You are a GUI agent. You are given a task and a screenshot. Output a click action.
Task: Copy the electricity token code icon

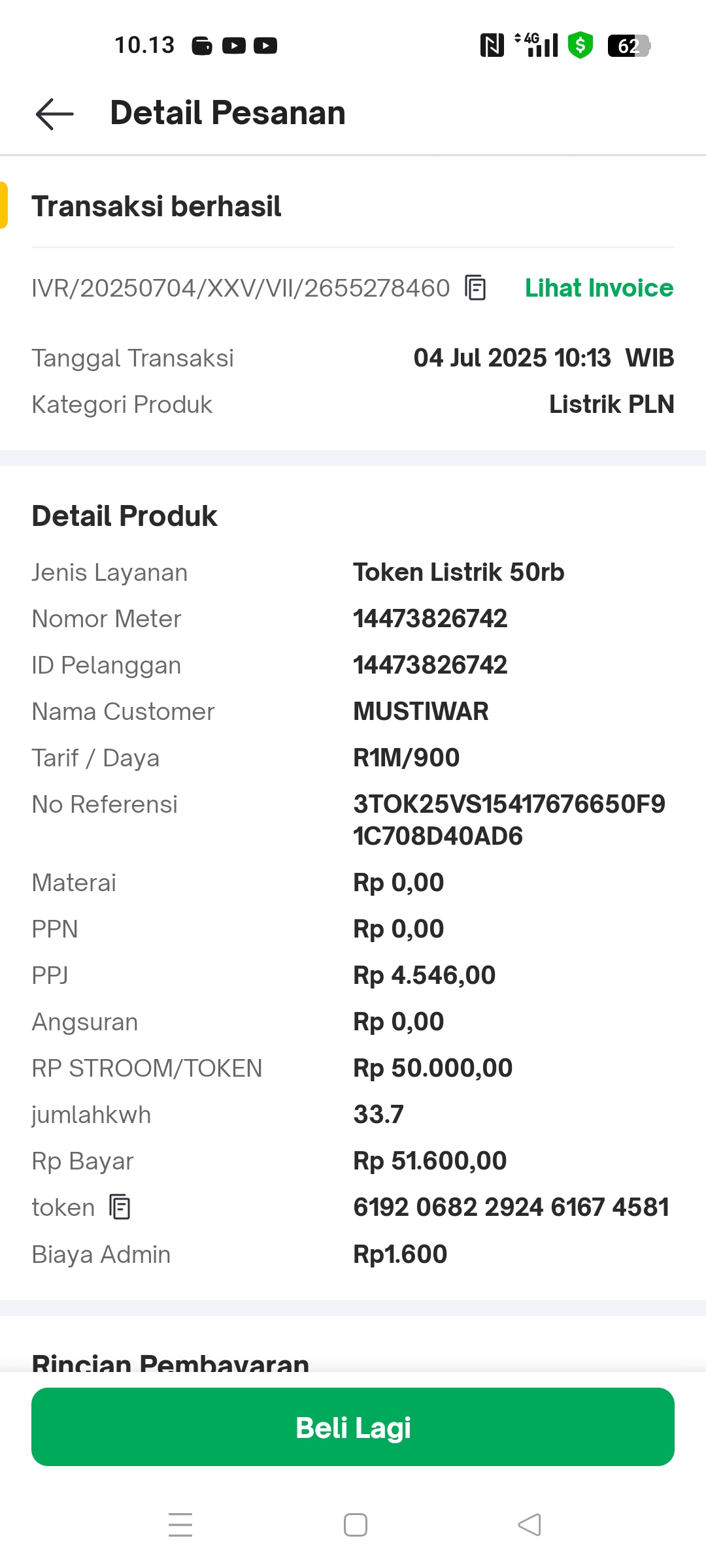click(120, 1207)
